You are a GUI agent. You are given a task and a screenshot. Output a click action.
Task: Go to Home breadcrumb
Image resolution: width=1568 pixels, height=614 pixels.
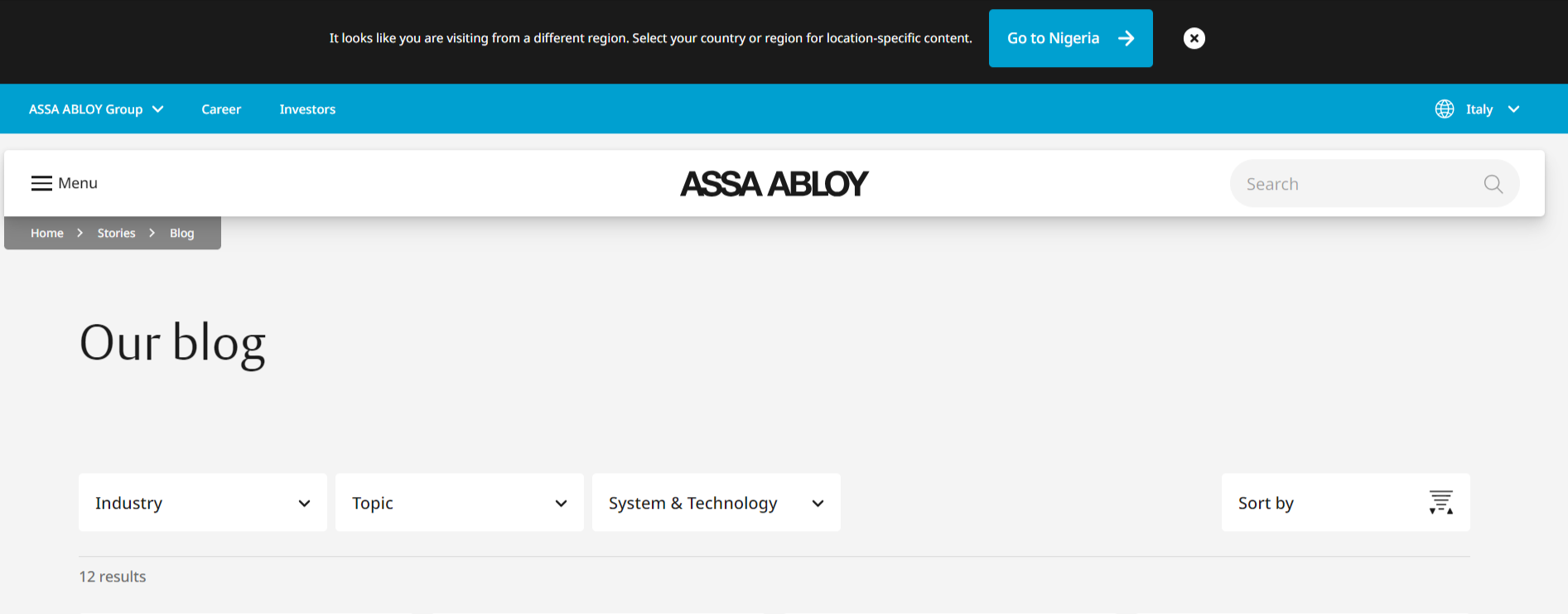(47, 233)
